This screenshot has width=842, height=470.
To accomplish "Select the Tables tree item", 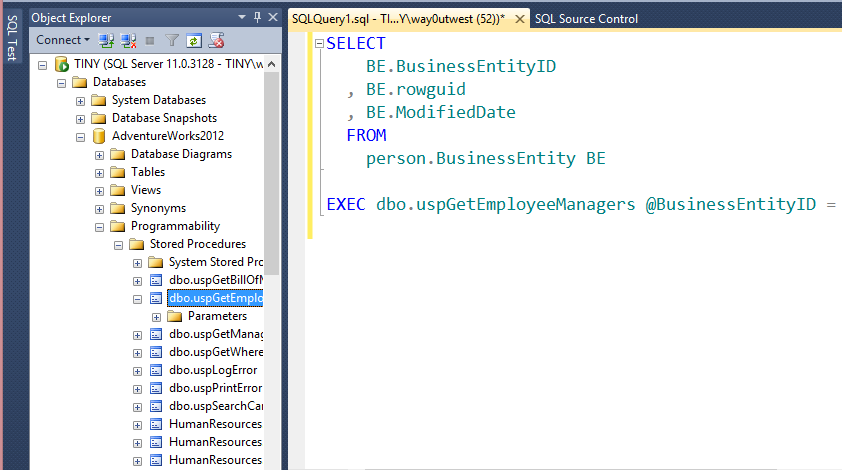I will [148, 172].
